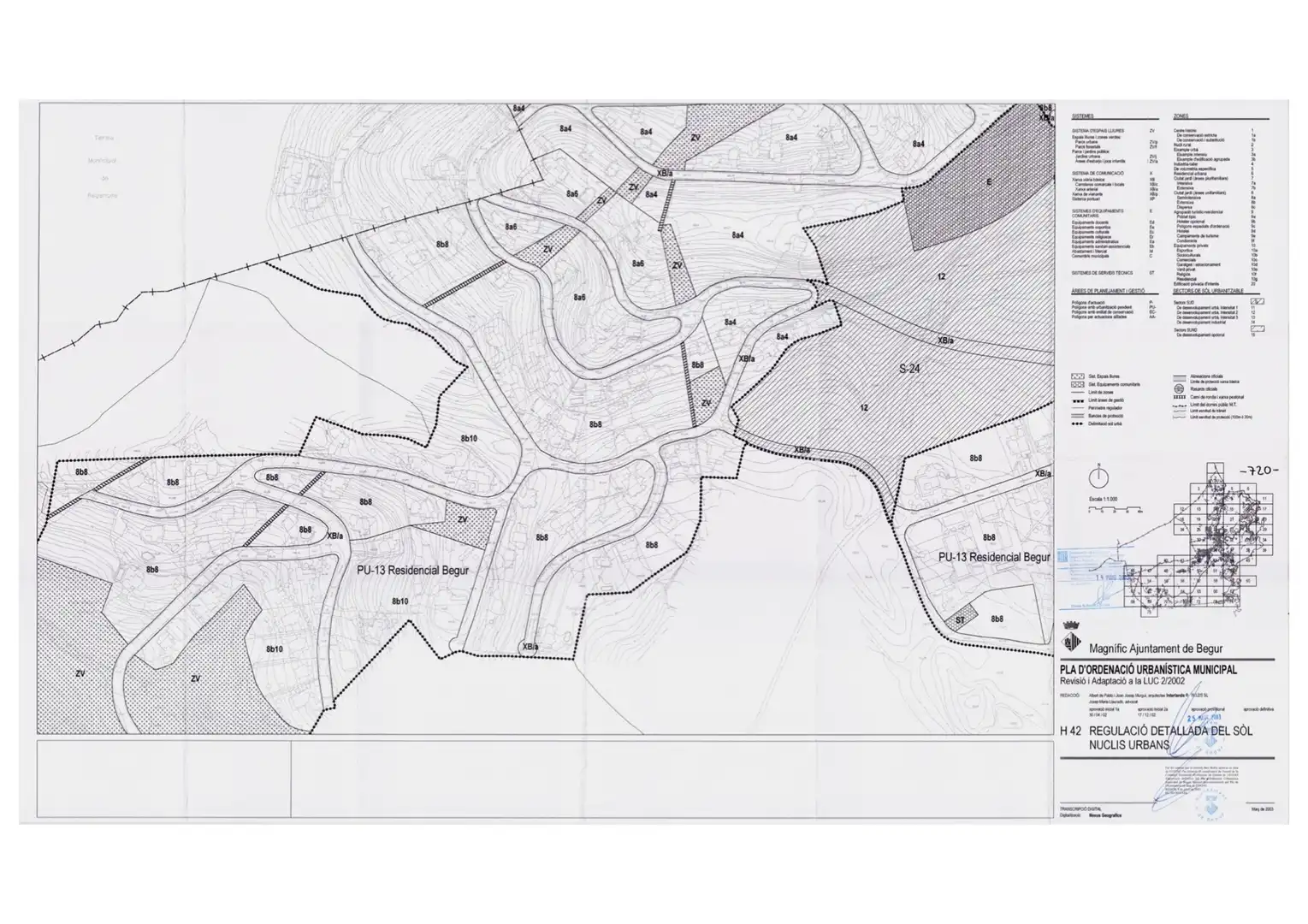Viewport: 1308px width, 924px height.
Task: Click REGULACIÓ DETALLADA DEL SÒL title
Action: point(1169,731)
